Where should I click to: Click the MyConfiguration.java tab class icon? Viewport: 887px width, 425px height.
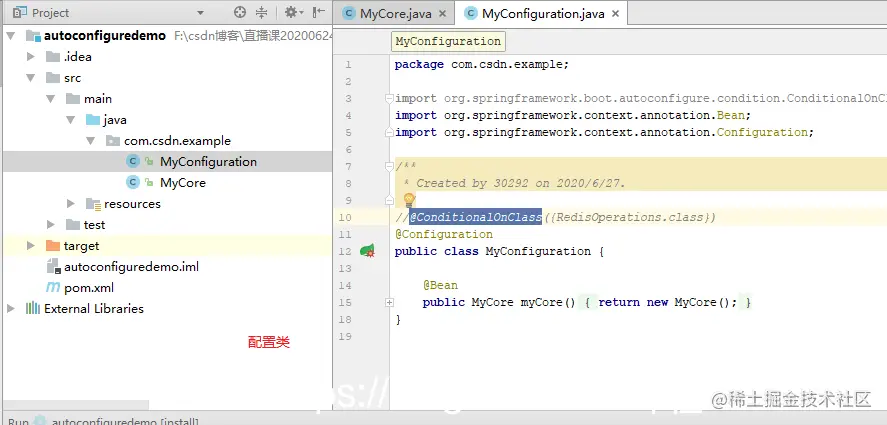point(470,14)
